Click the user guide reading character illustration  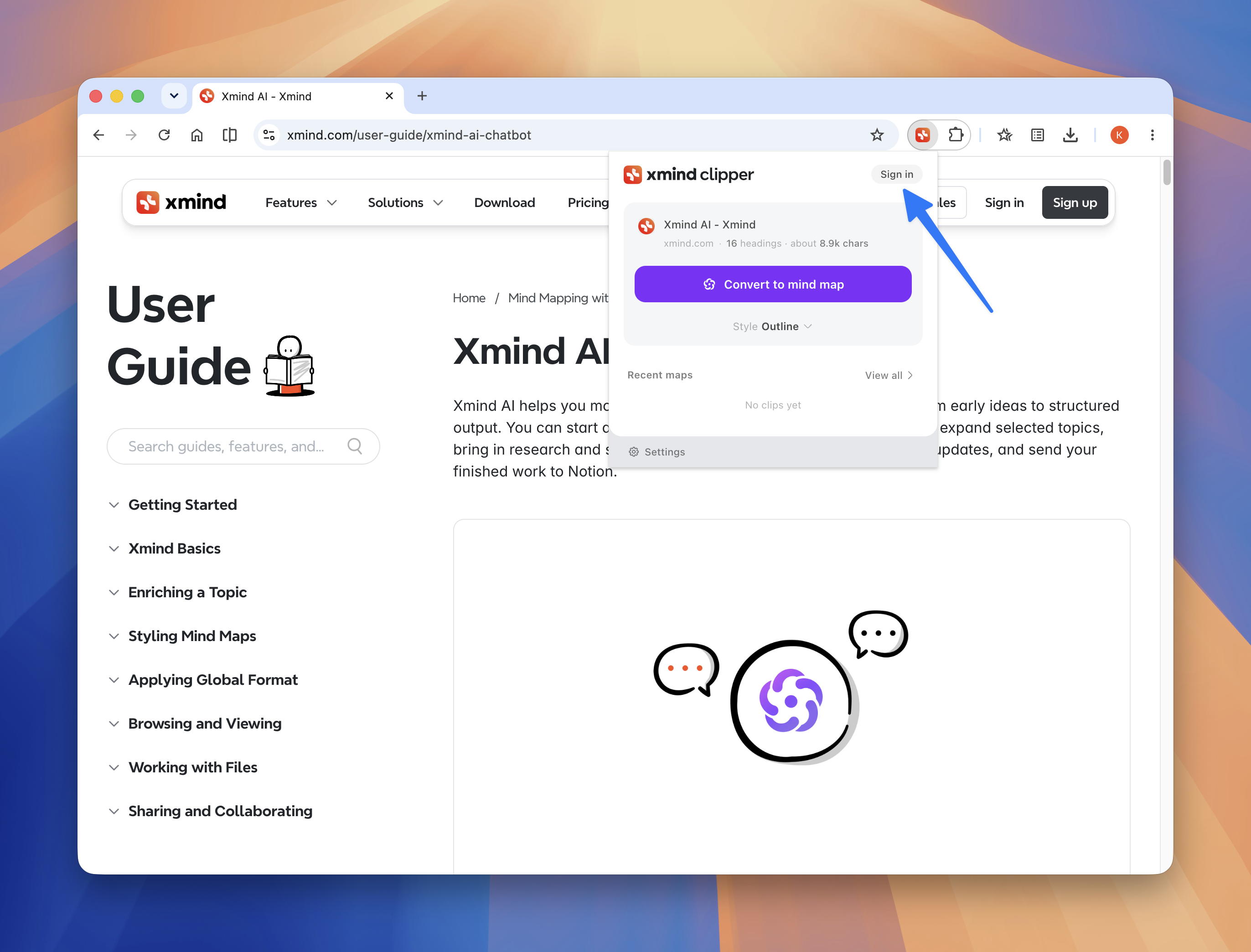pos(289,366)
